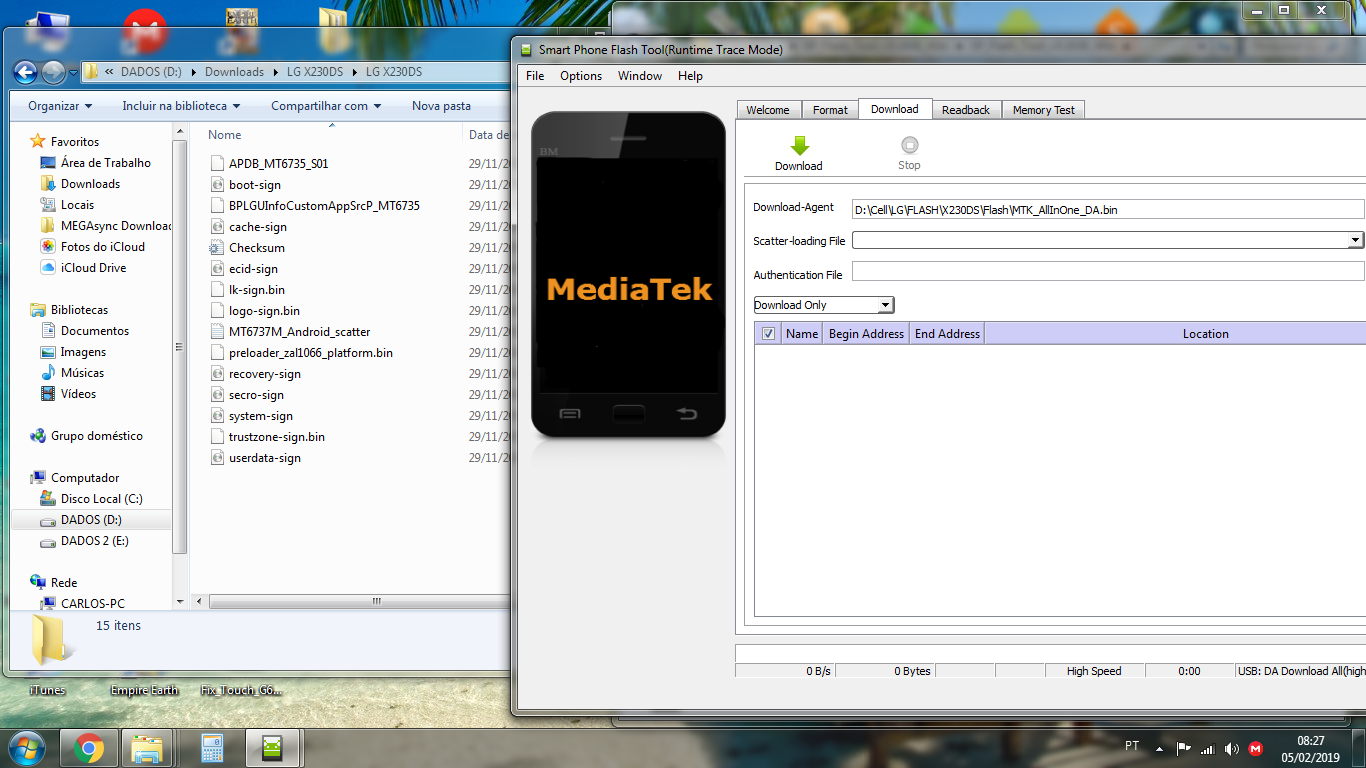Select Grupo doméstico in navigation pane
Screen dimensions: 1366x768
pyautogui.click(x=96, y=436)
